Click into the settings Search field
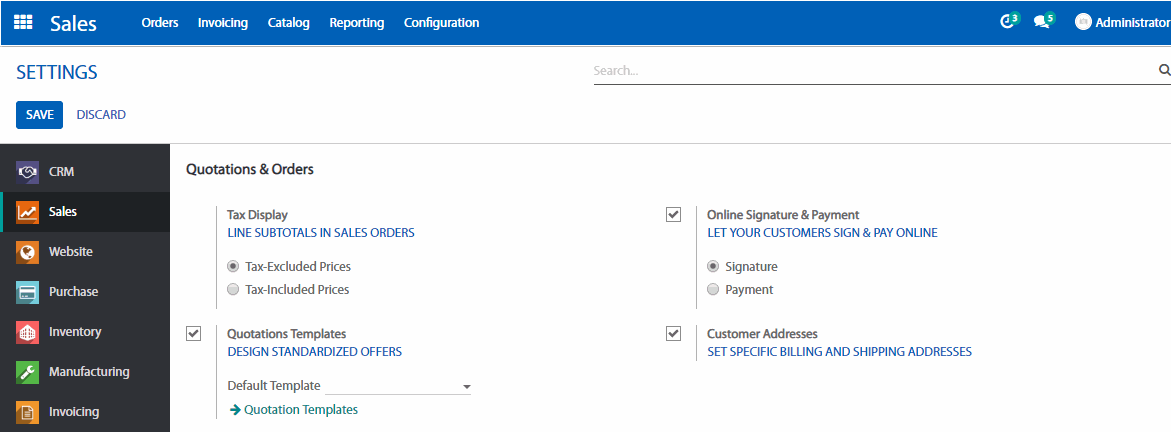Screen dimensions: 1171x432 [870, 71]
